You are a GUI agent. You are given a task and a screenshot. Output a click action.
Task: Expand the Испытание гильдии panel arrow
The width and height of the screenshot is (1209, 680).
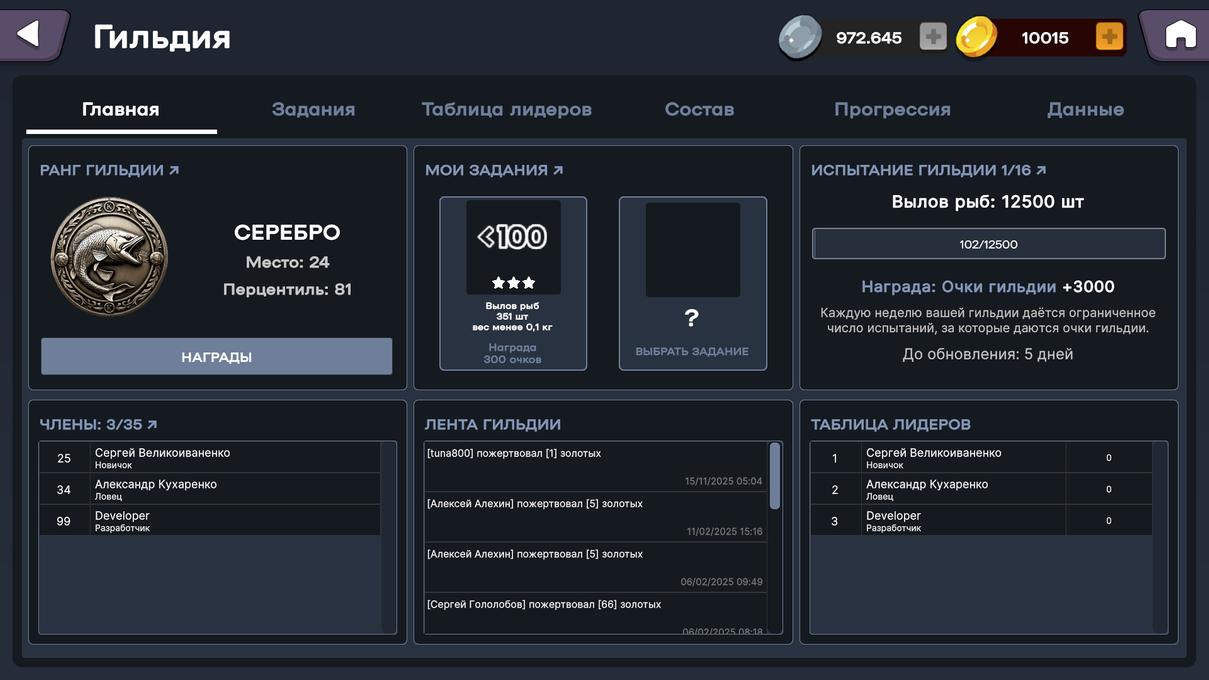1041,171
